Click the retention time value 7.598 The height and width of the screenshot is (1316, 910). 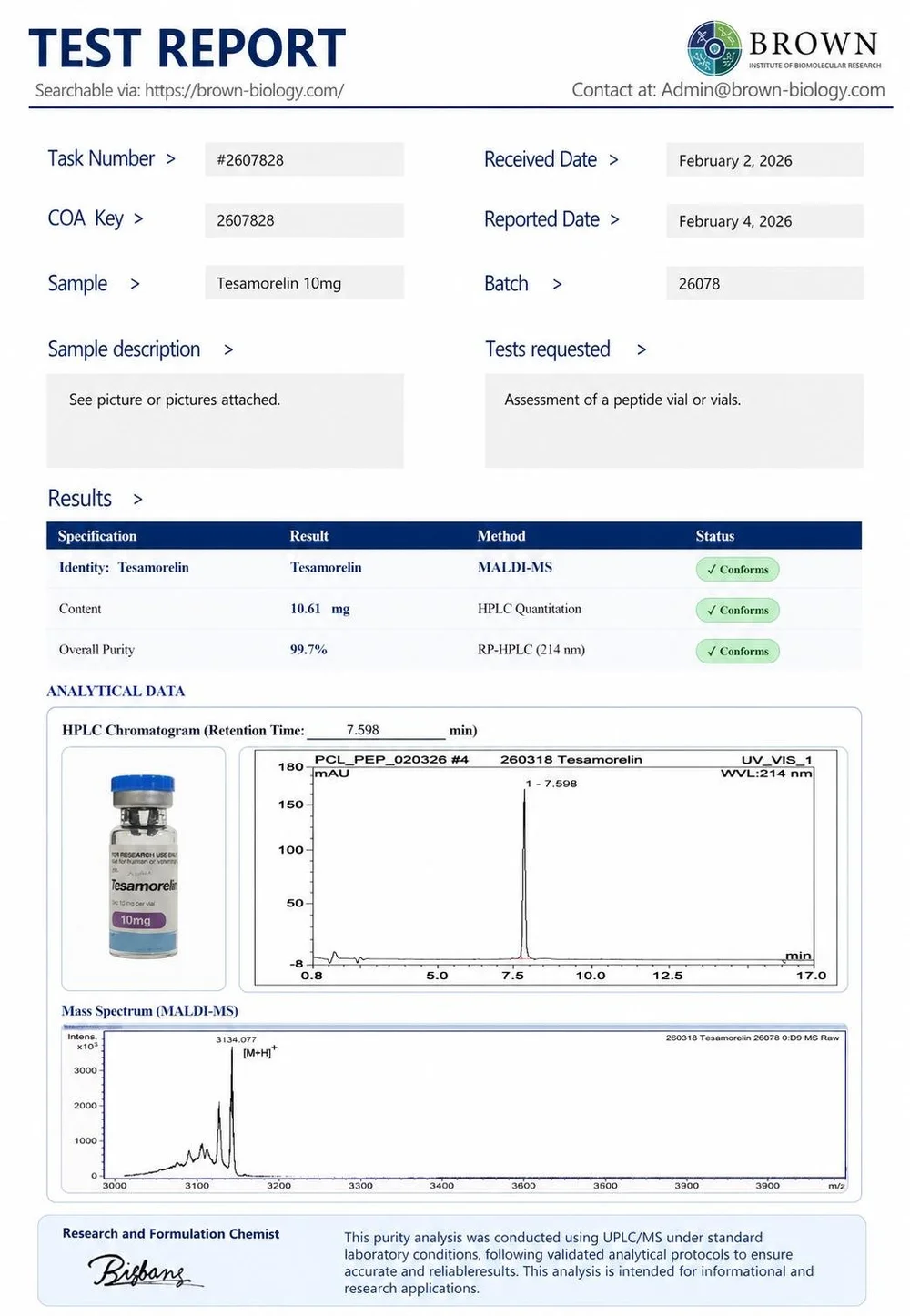[362, 730]
